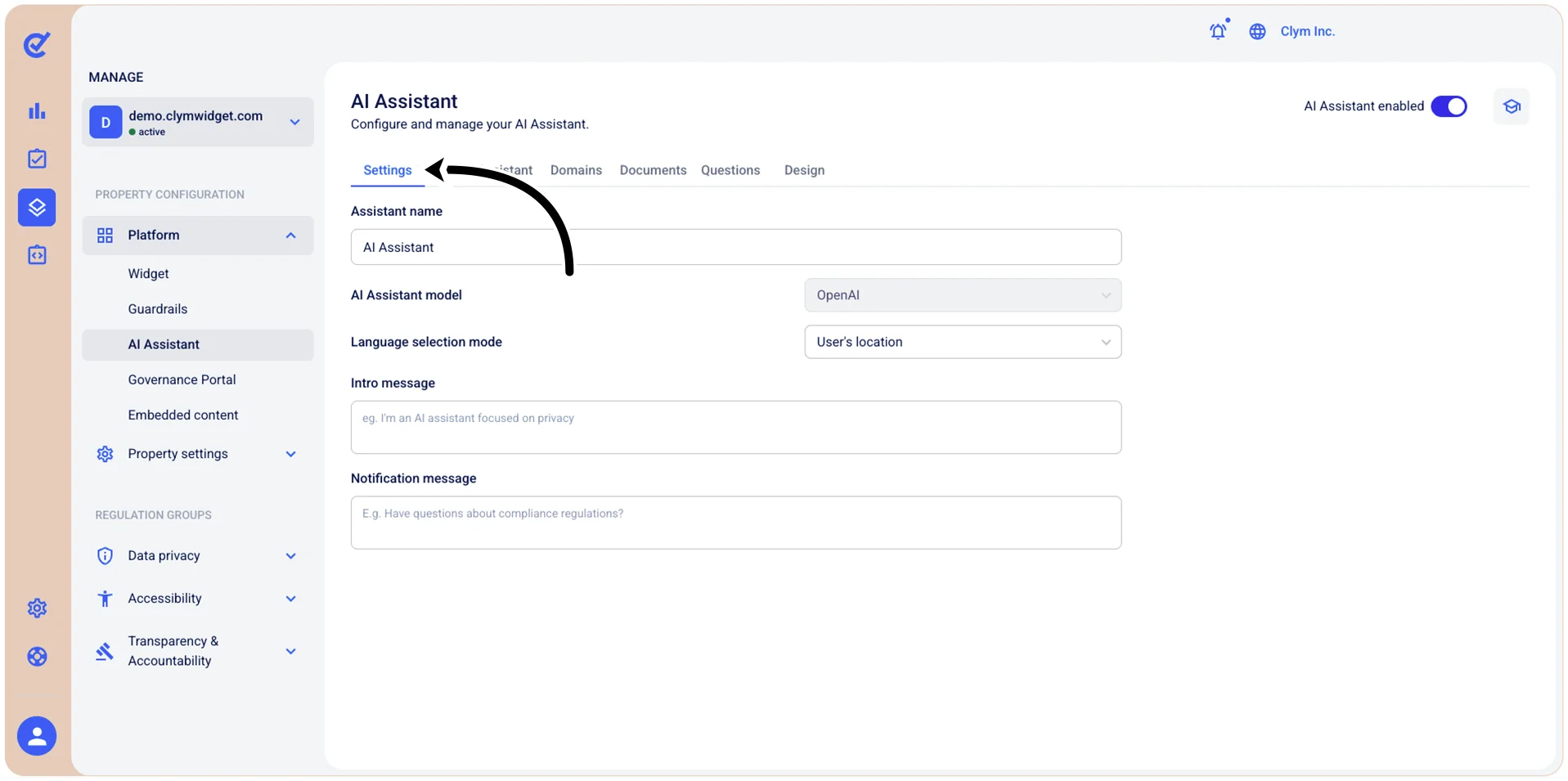Click the Data privacy shield icon
1568x781 pixels.
[105, 556]
